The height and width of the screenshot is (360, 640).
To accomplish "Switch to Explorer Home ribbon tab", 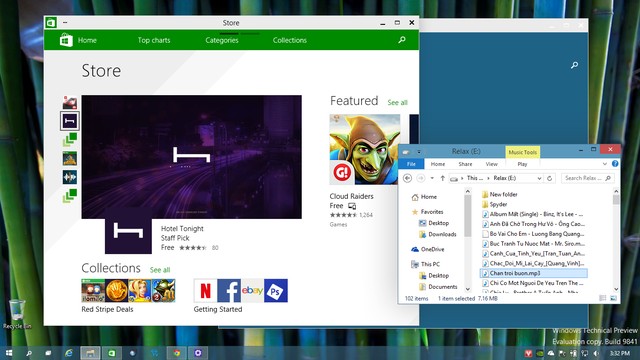I will [438, 164].
